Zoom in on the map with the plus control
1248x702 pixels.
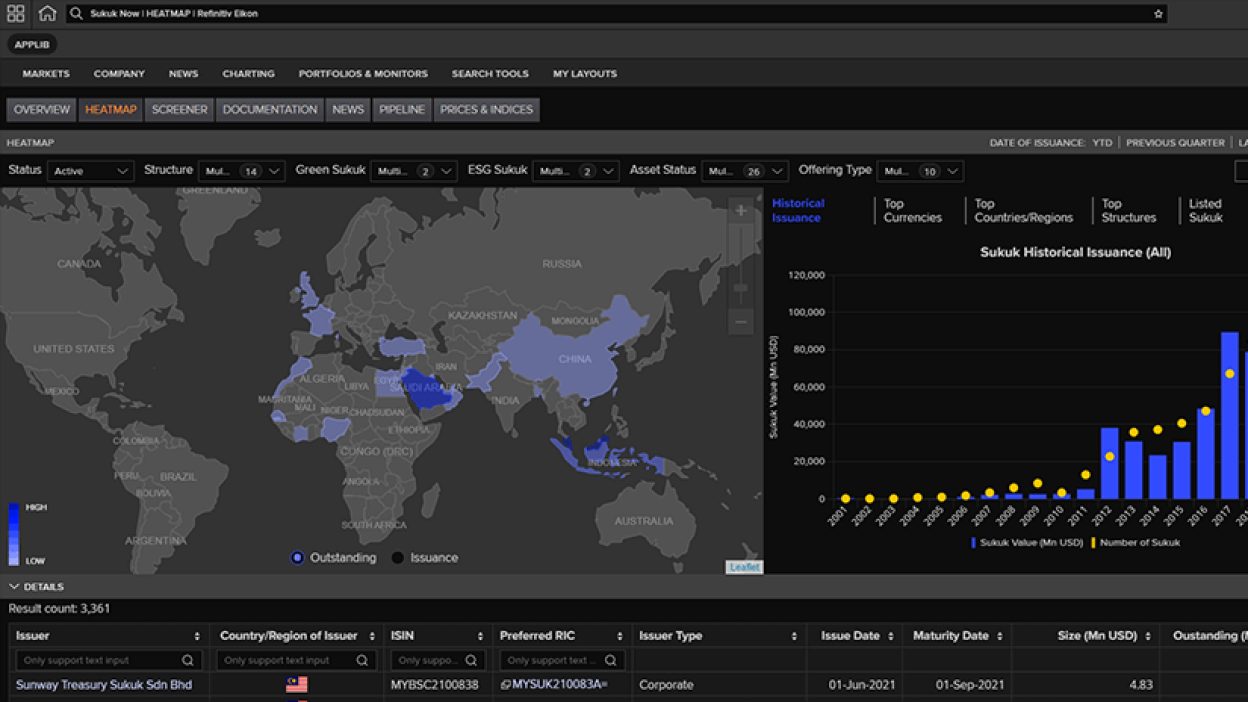click(x=740, y=211)
